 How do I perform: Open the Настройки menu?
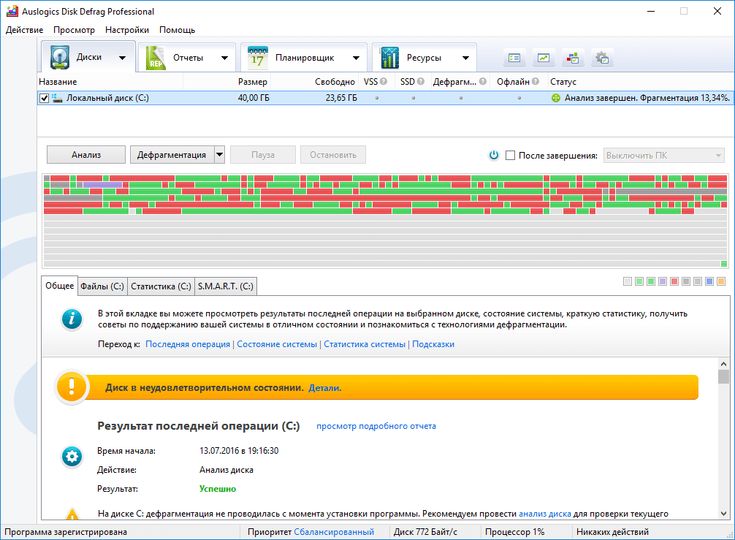(x=127, y=30)
